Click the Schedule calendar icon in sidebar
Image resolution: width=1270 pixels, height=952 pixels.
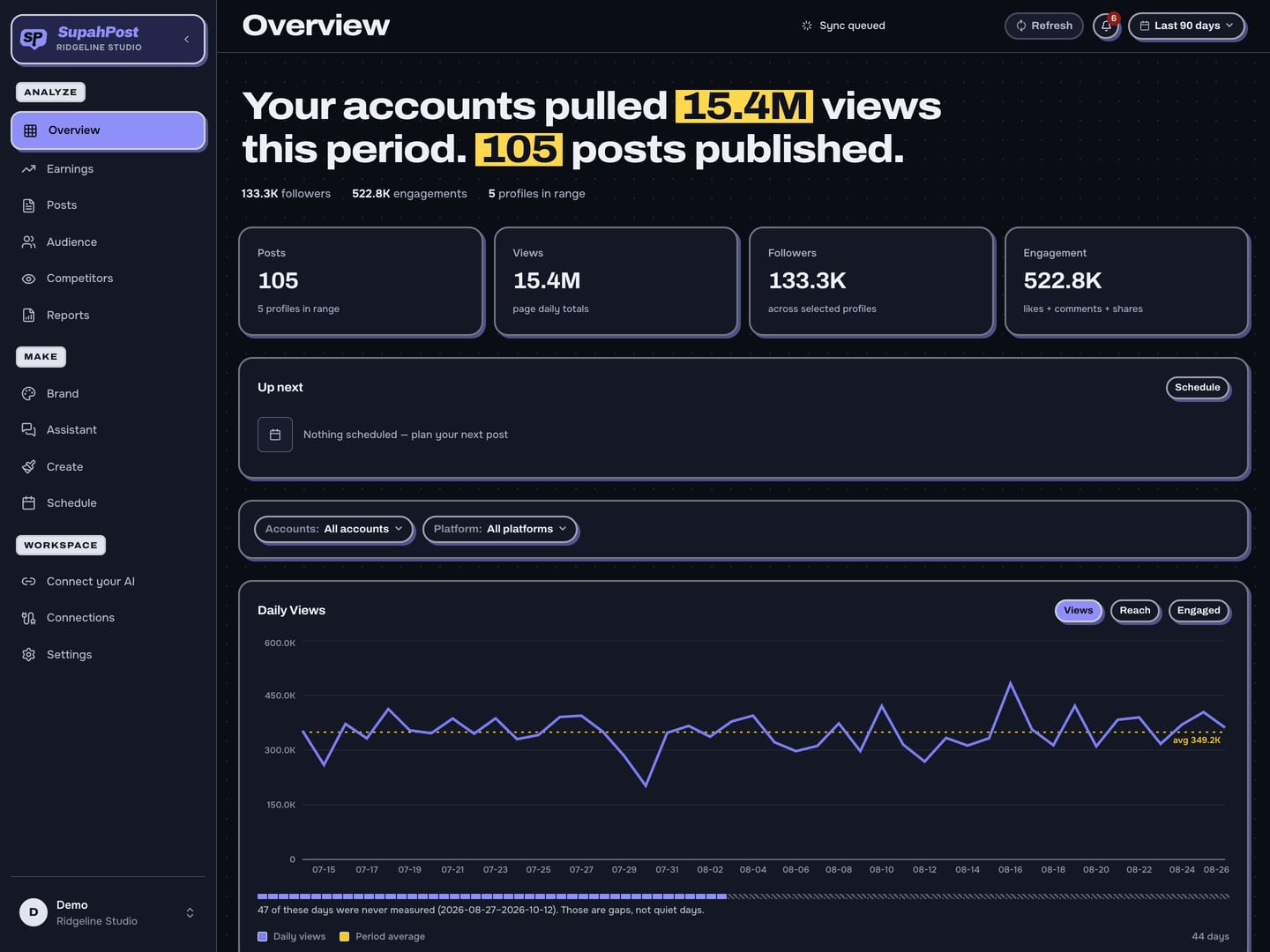29,503
